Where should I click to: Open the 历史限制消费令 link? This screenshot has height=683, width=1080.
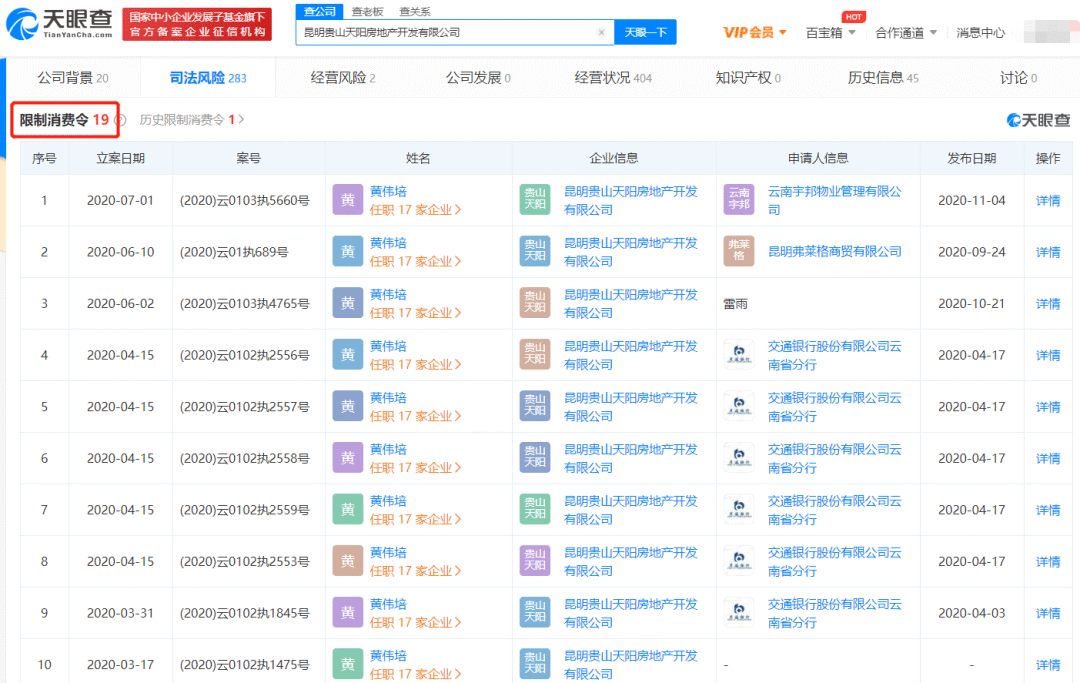pos(191,120)
